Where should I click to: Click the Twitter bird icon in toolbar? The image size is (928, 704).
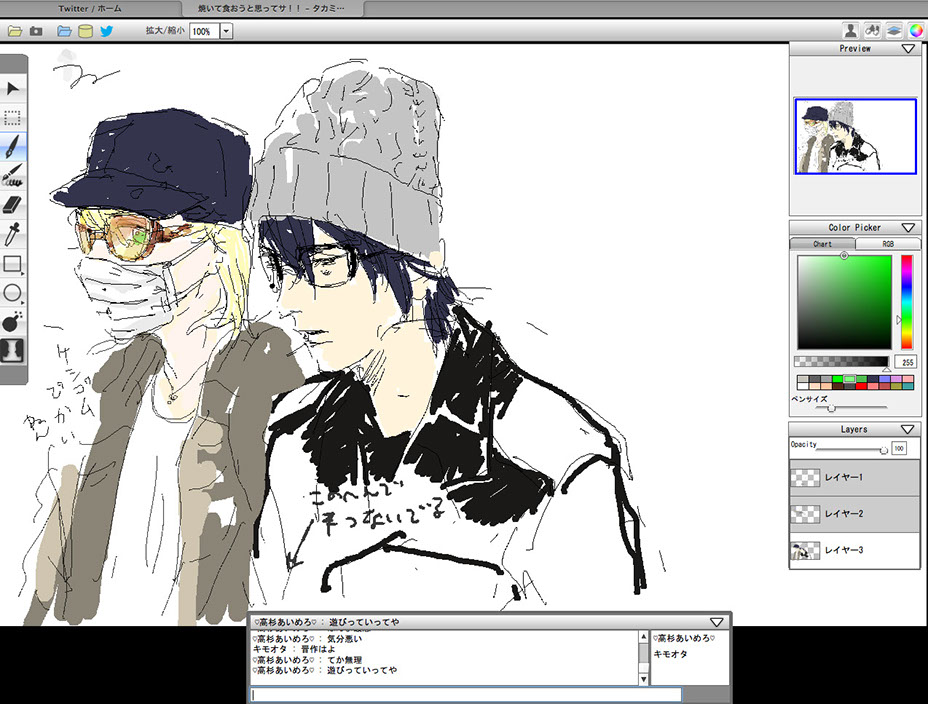pos(106,31)
